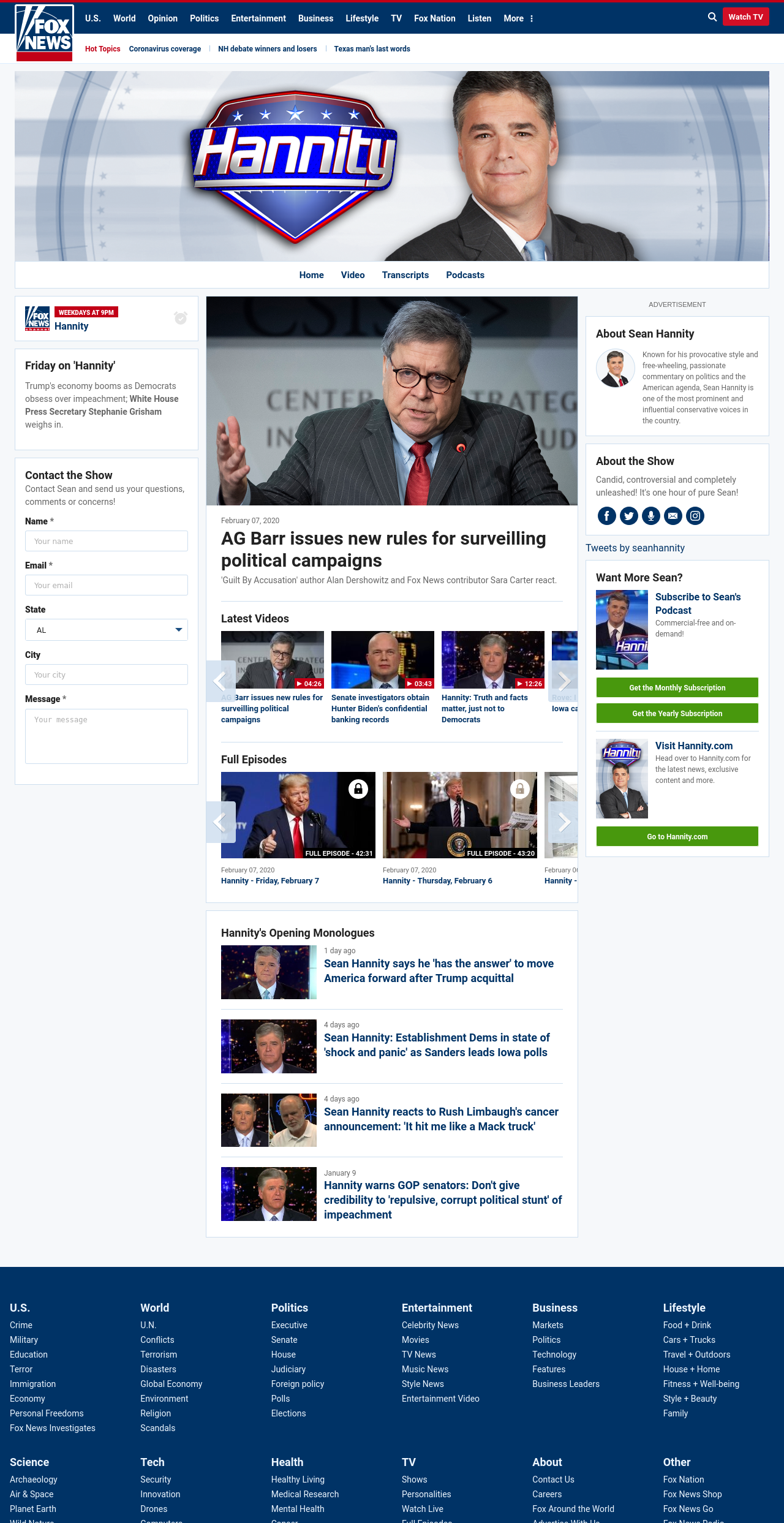Open the State dropdown showing AL

[107, 630]
